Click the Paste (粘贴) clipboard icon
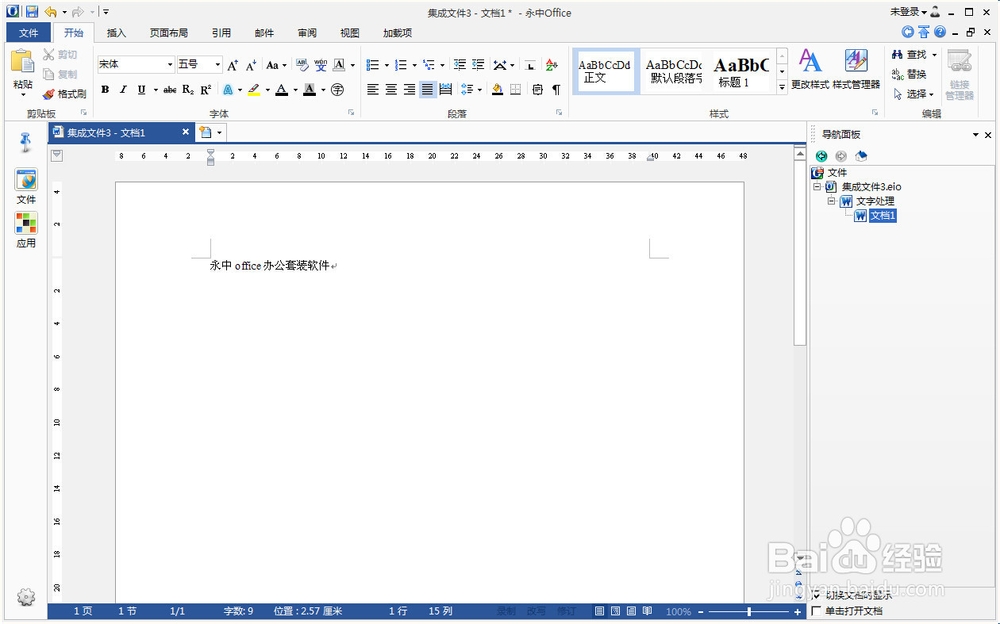Screen dimensions: 1000x624 coord(22,62)
